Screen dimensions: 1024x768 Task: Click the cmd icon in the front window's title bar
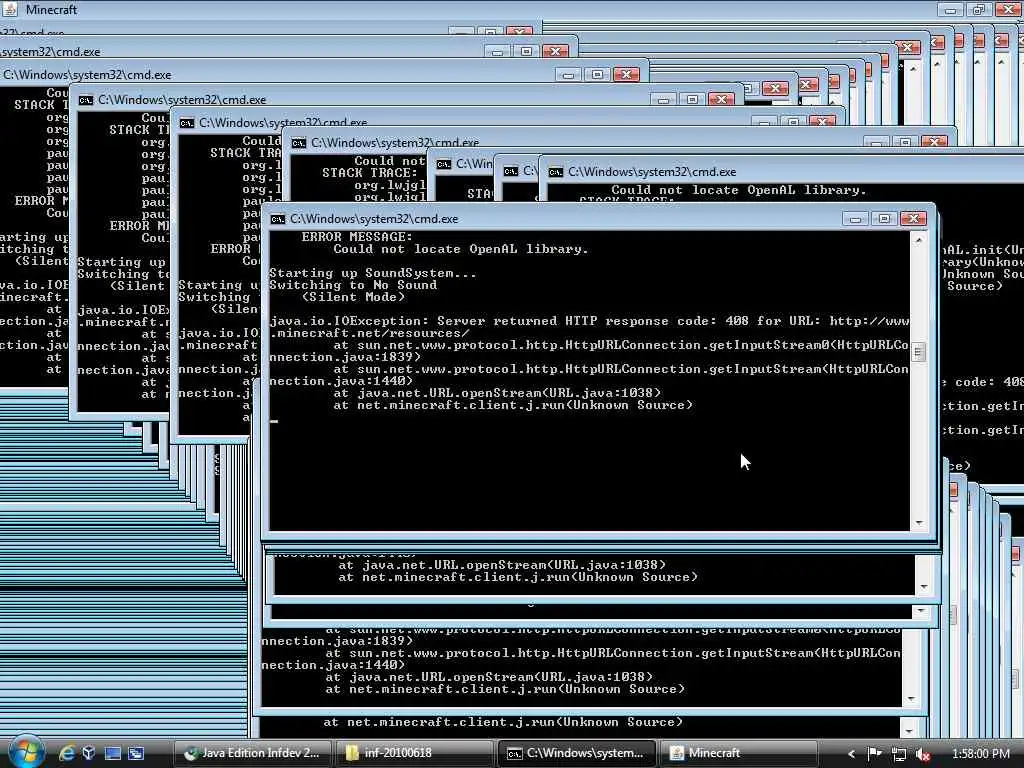tap(278, 219)
